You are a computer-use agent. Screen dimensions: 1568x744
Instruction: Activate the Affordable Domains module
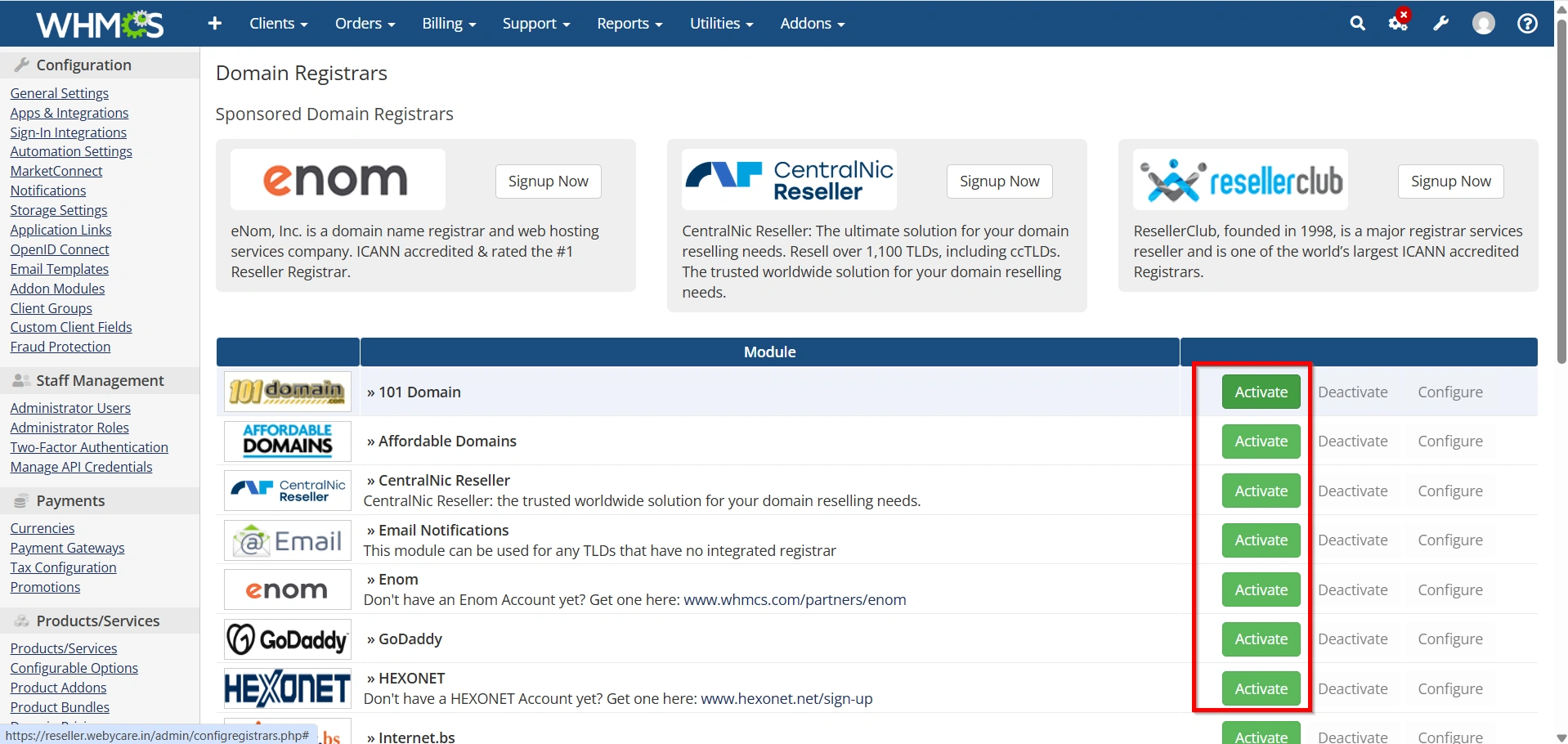[x=1261, y=441]
